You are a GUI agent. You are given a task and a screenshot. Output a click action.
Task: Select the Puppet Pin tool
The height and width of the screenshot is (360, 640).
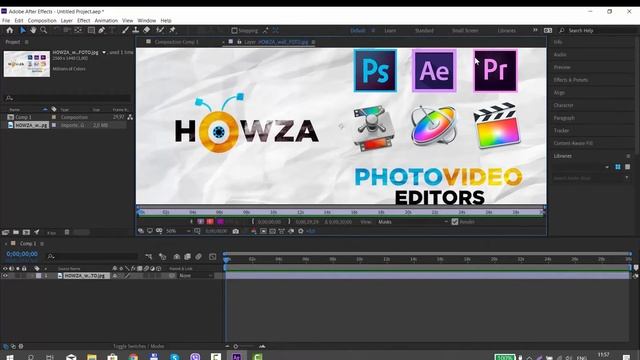172,30
